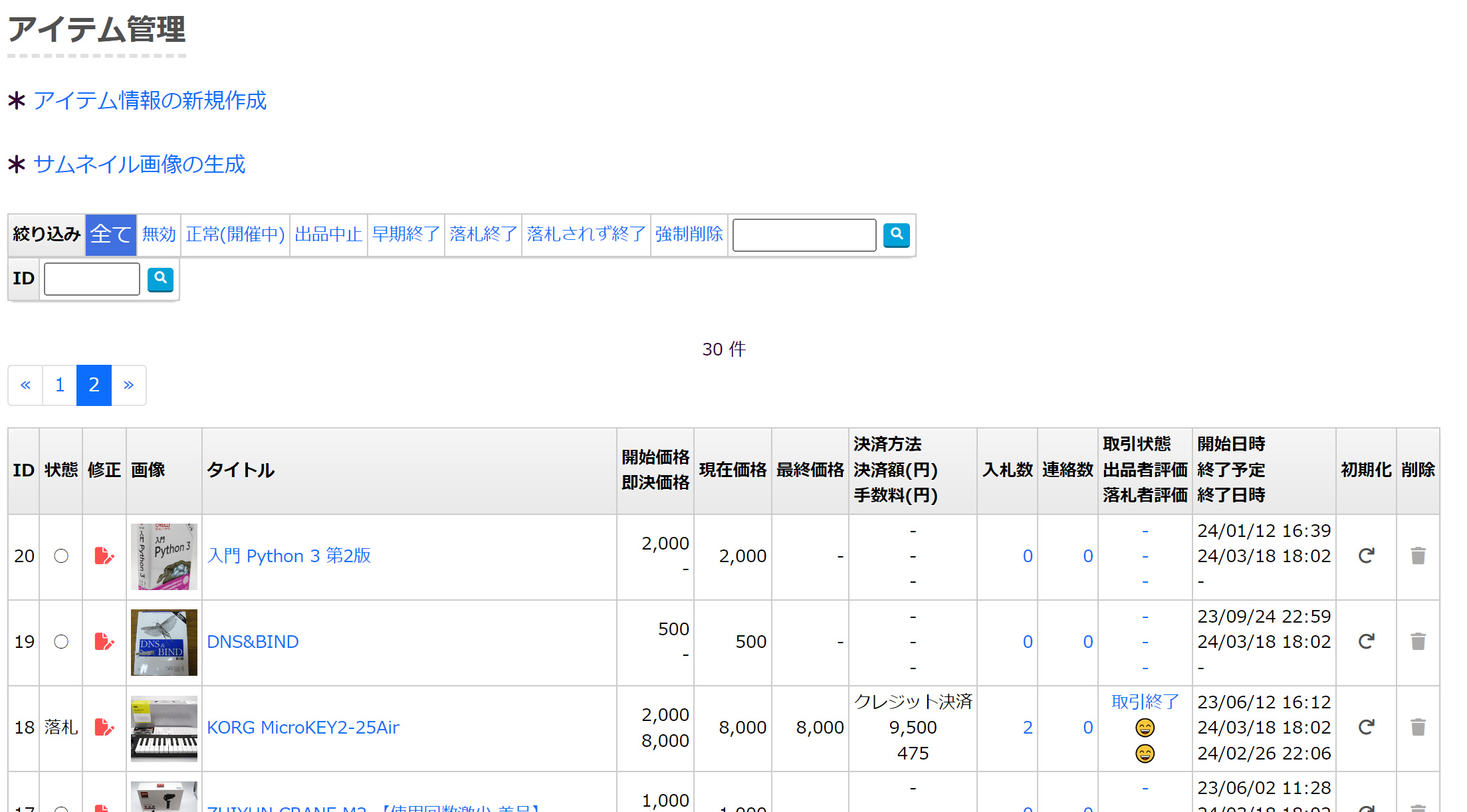Open アイテム情報の新規作成 link
The image size is (1467, 812).
click(150, 100)
